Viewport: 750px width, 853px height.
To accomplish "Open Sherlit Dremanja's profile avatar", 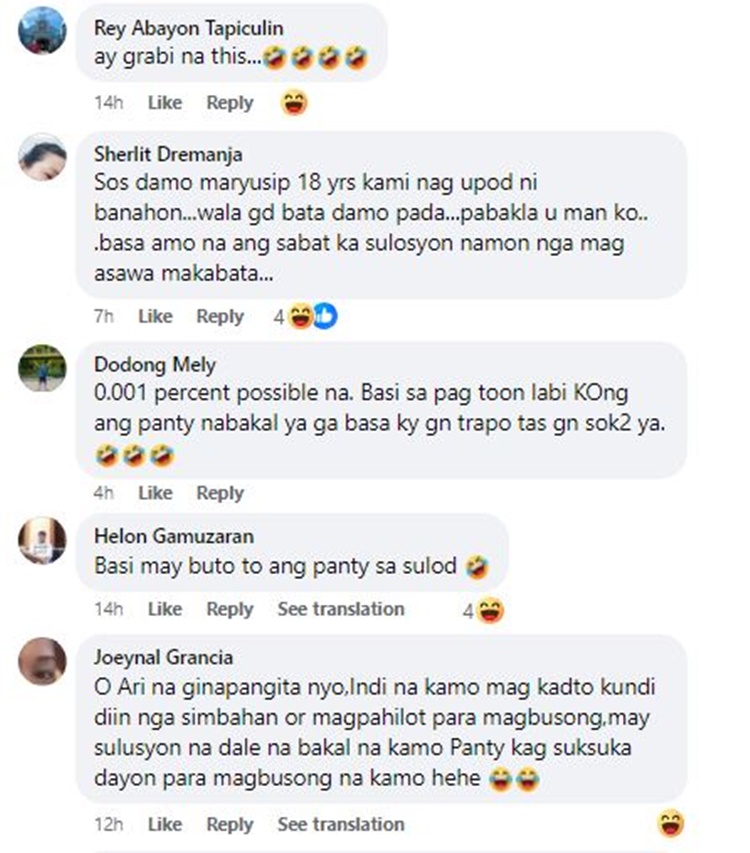I will (42, 157).
